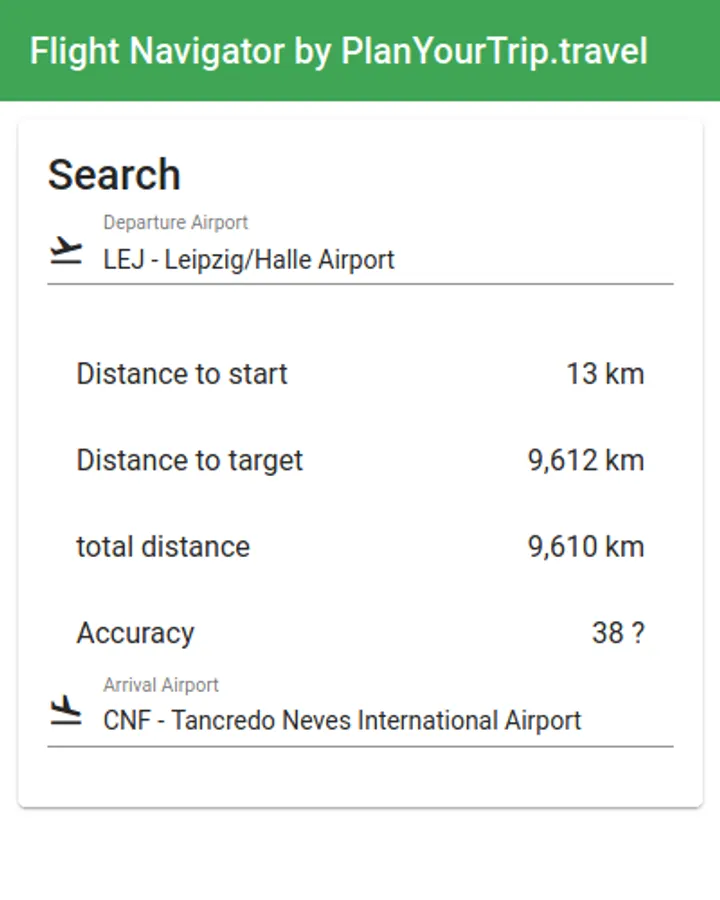Click the 9,612 km value
Image resolution: width=720 pixels, height=900 pixels.
pos(586,461)
